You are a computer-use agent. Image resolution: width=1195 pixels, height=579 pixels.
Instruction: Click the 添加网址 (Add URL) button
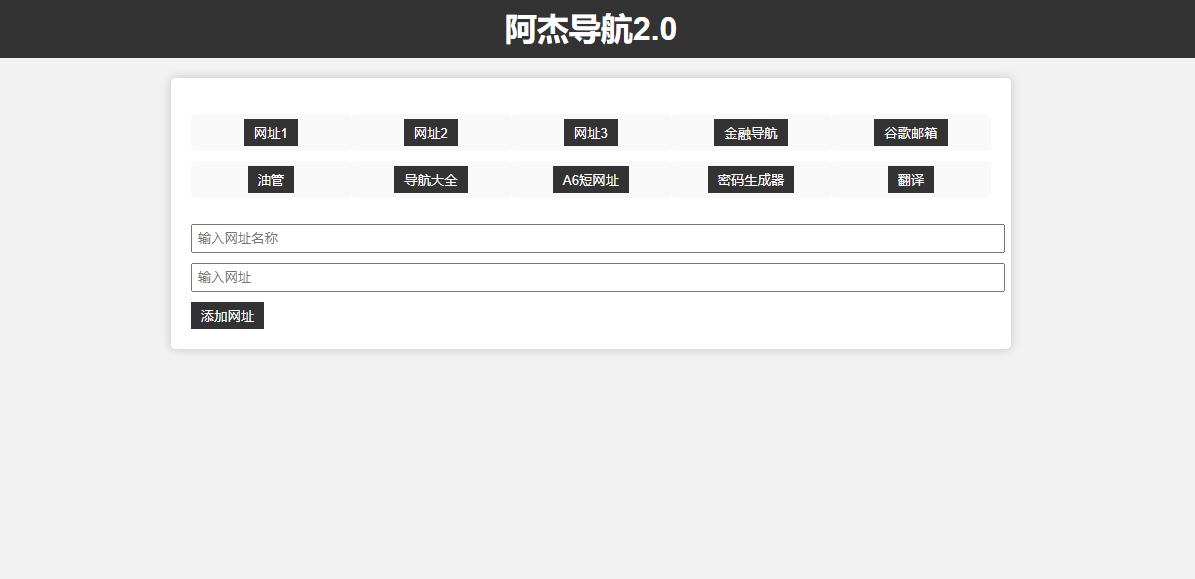tap(227, 315)
